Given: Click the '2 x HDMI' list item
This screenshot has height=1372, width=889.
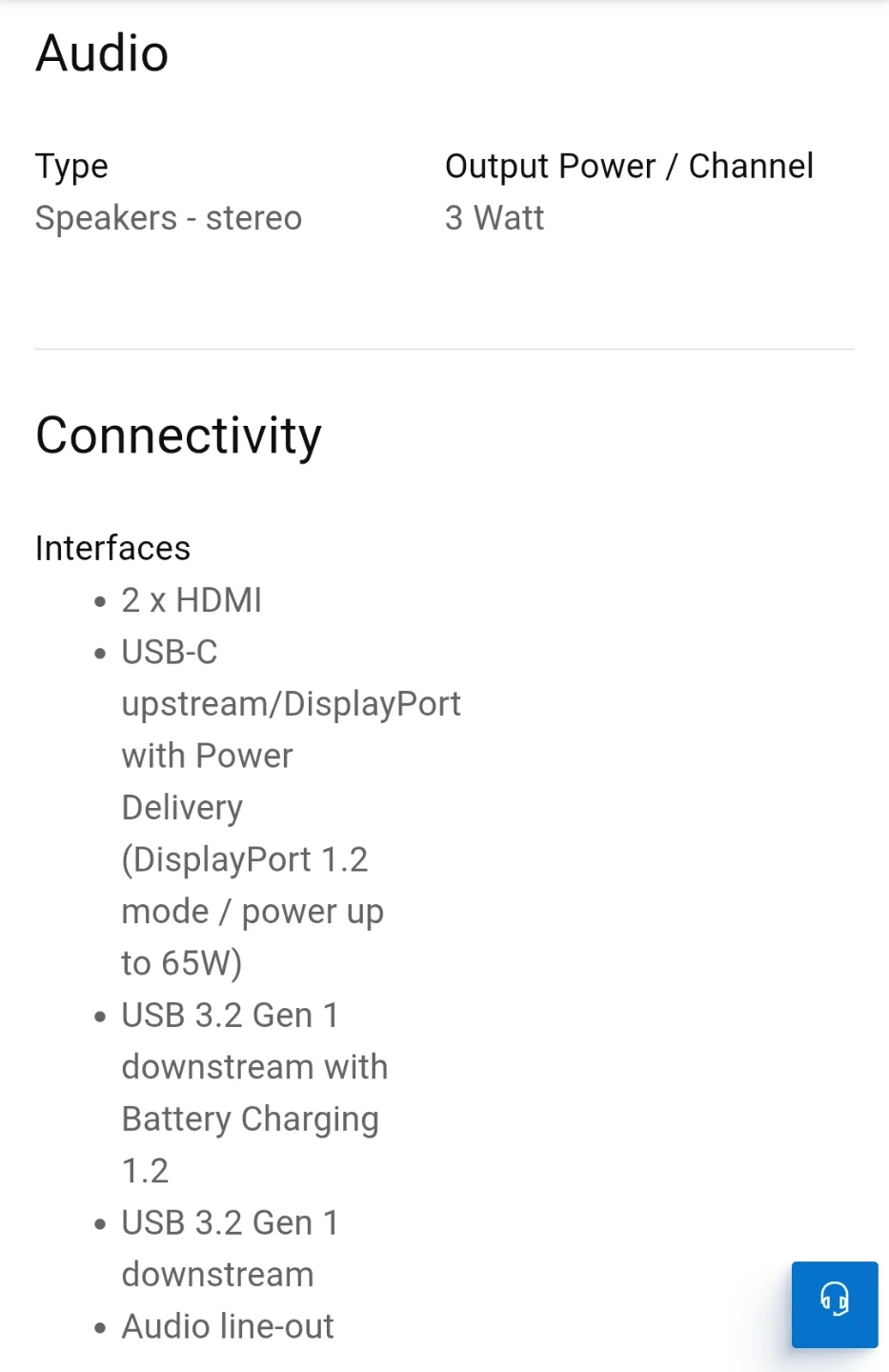Looking at the screenshot, I should coord(191,600).
